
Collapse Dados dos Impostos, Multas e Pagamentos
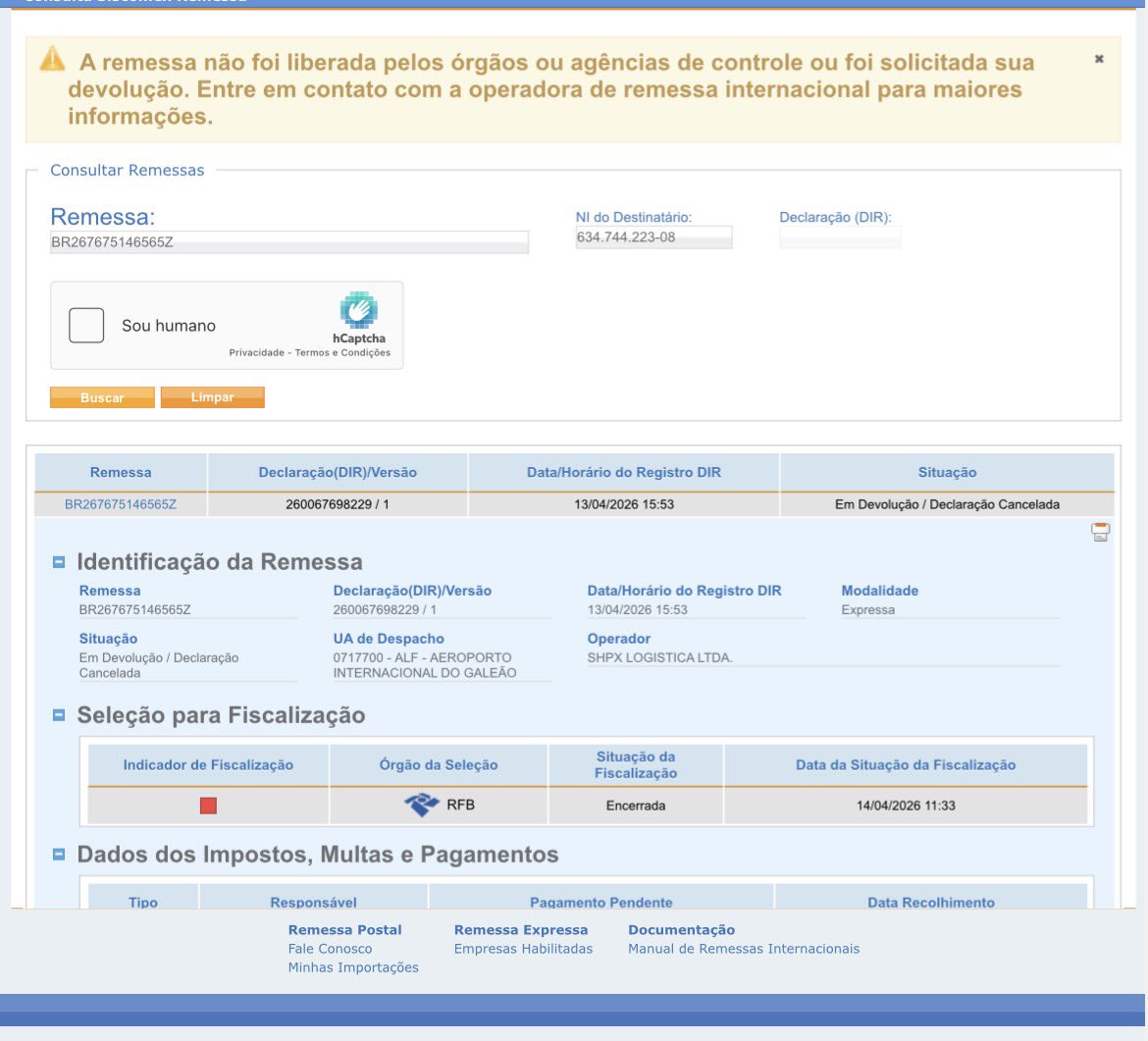(59, 855)
